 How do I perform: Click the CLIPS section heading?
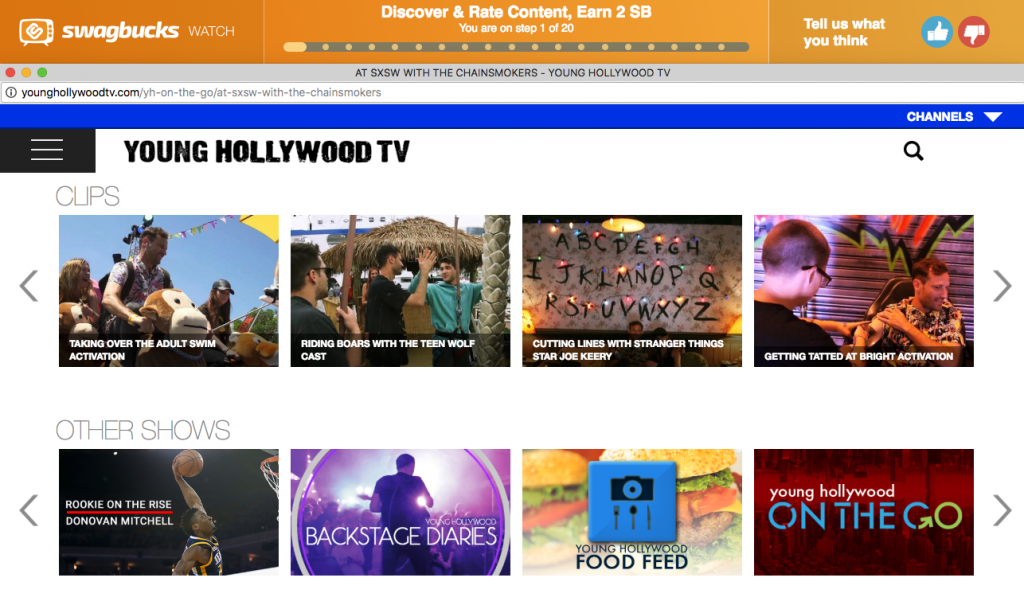pyautogui.click(x=88, y=196)
